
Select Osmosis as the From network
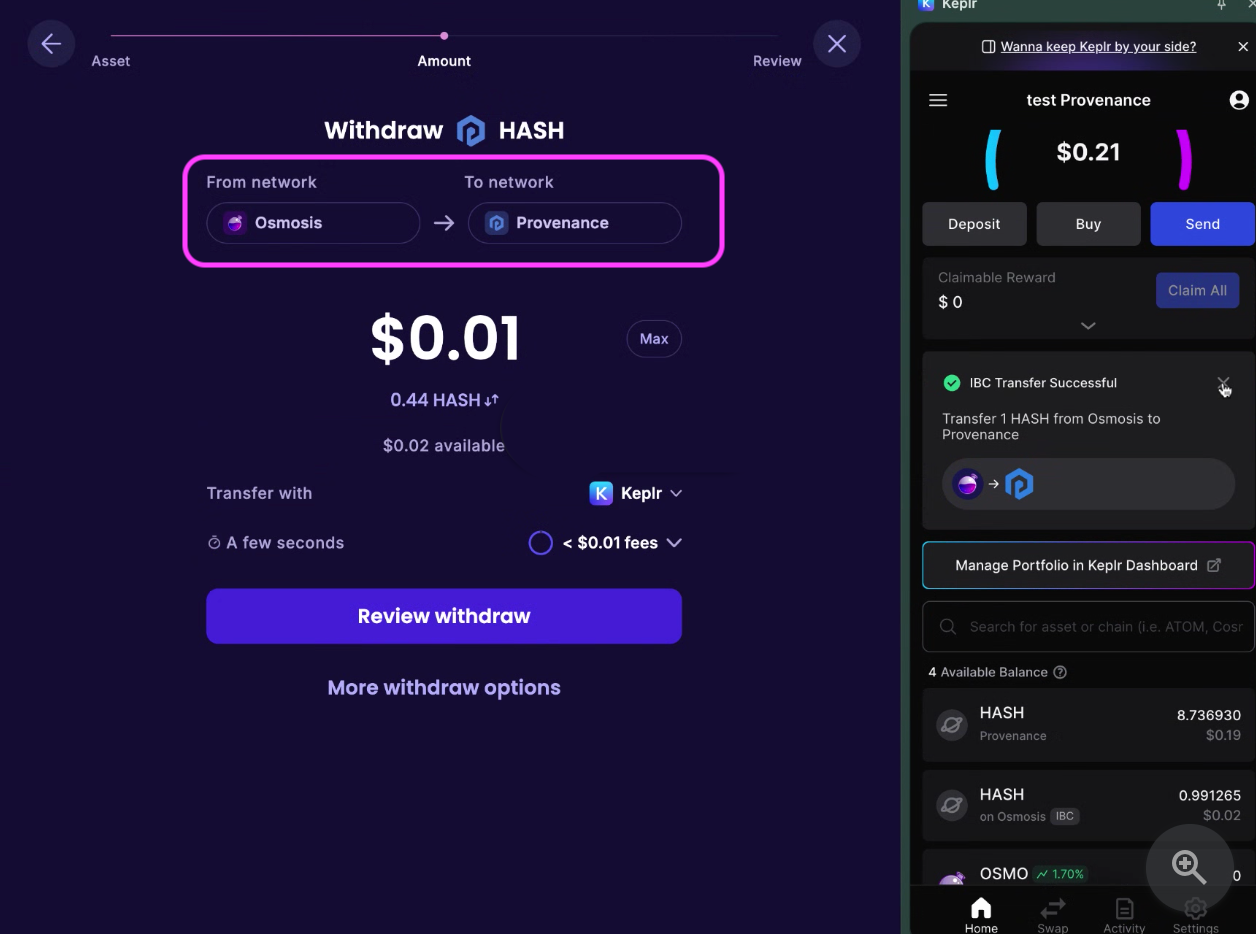[x=313, y=223]
